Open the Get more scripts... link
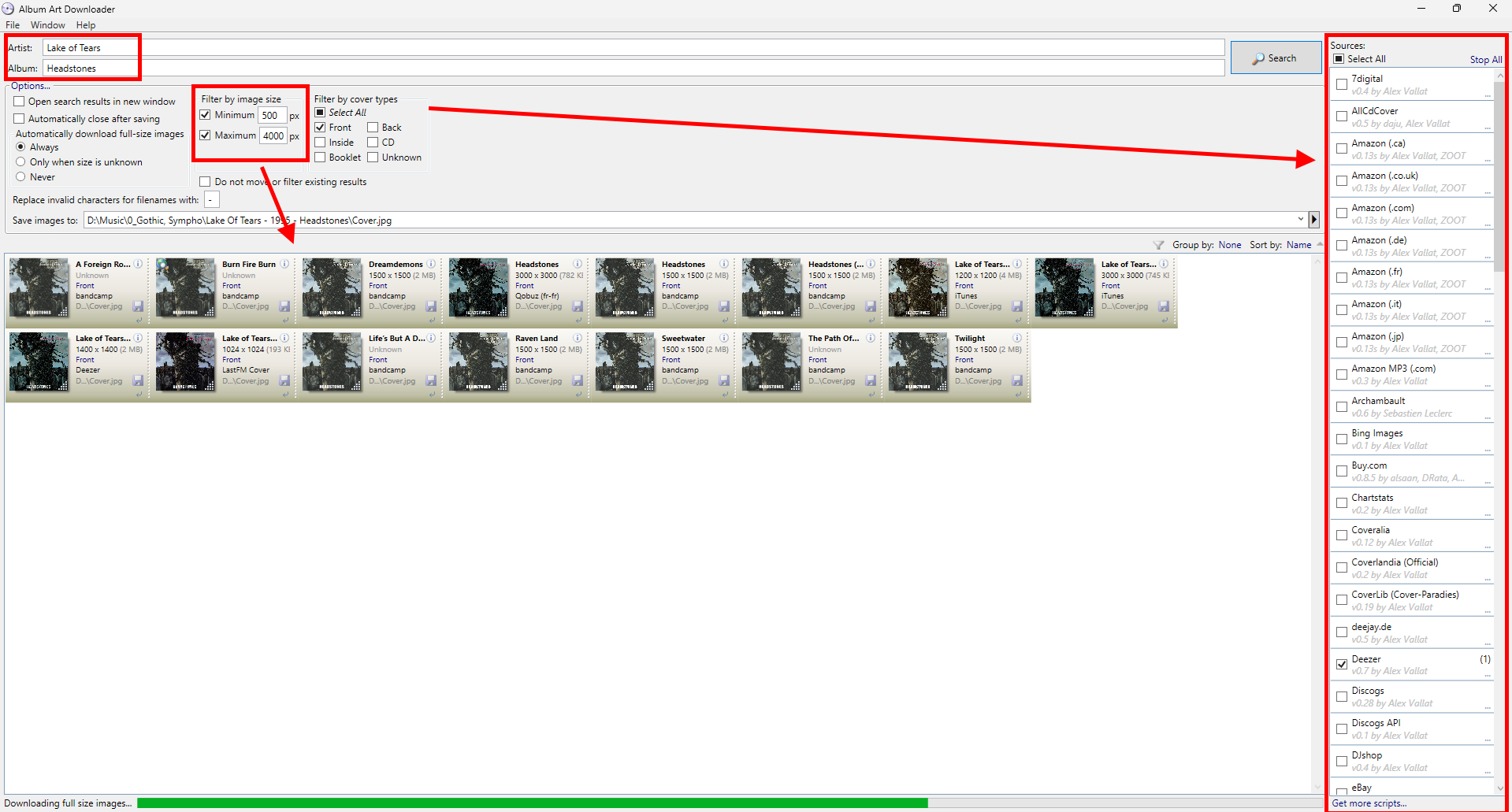The width and height of the screenshot is (1512, 812). point(1369,803)
